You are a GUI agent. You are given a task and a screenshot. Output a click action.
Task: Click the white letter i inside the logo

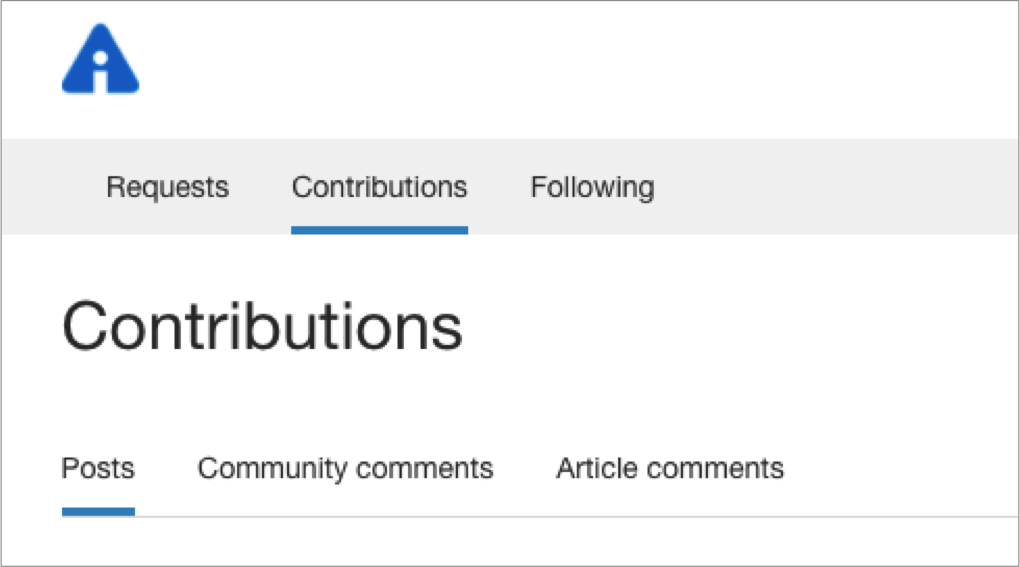(100, 70)
